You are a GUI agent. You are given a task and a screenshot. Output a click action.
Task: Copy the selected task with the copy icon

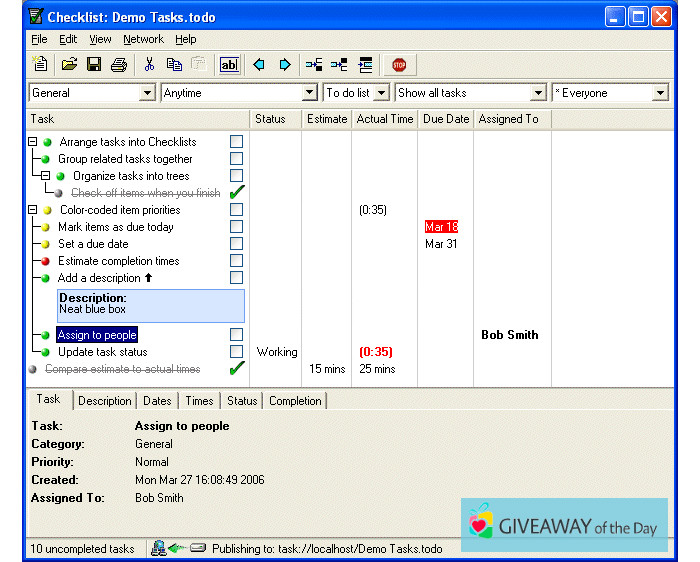174,65
